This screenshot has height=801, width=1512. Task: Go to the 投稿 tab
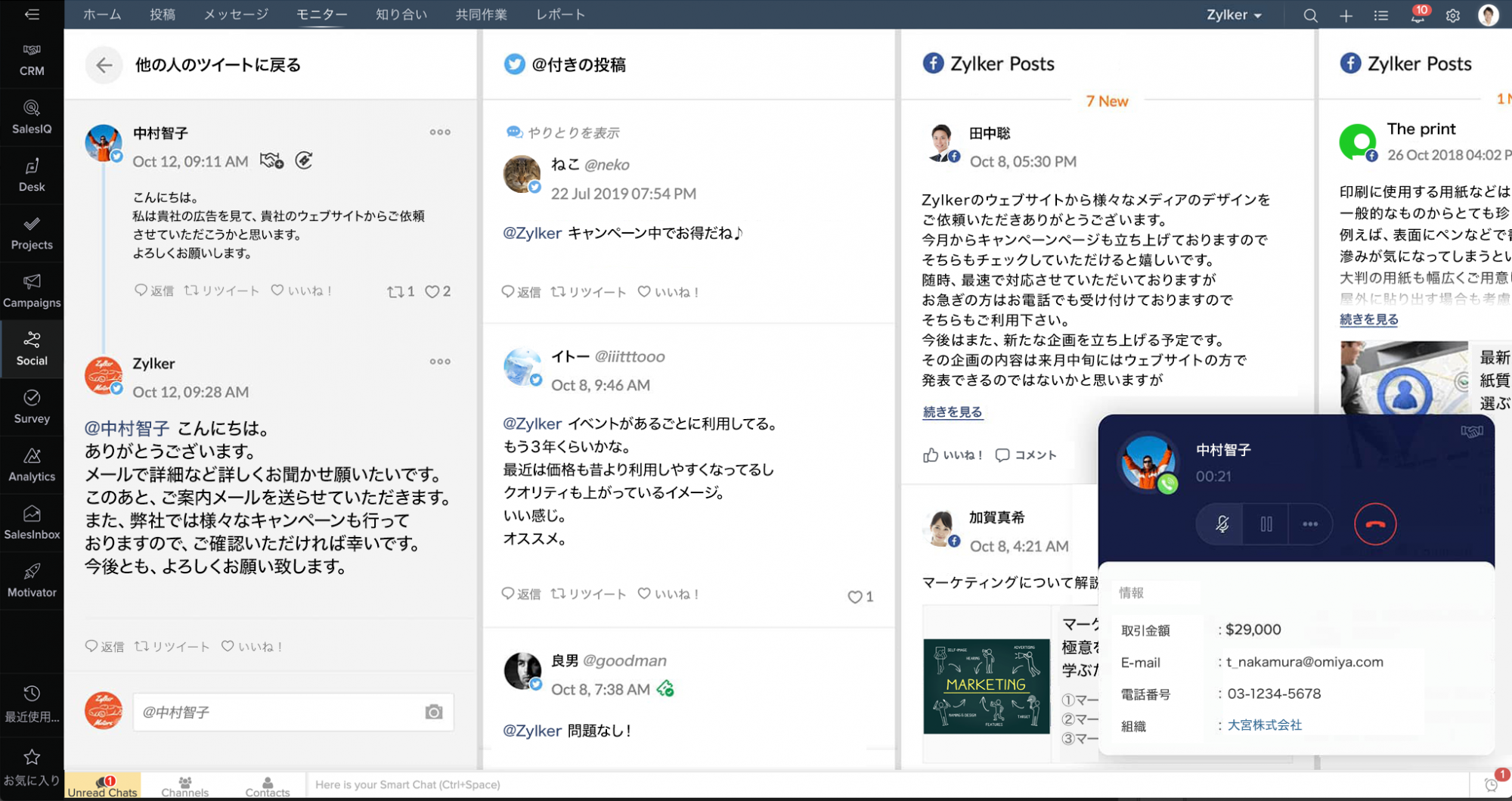tap(163, 14)
